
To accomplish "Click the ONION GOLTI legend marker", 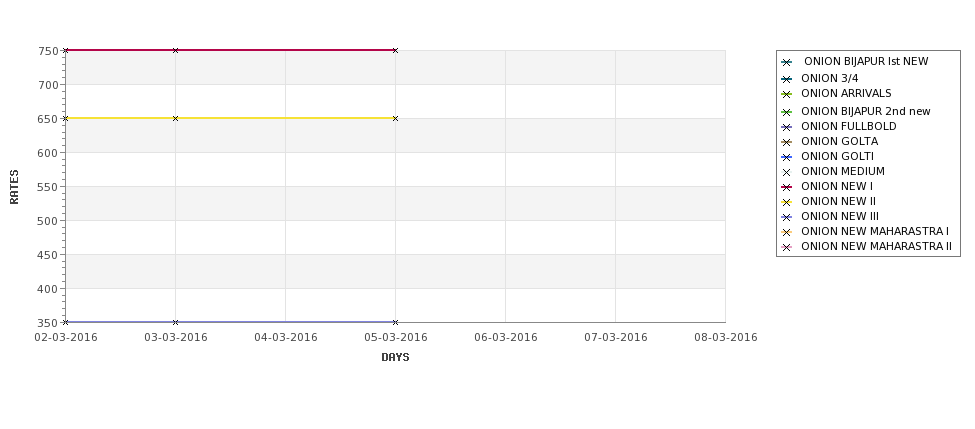I will [x=786, y=157].
